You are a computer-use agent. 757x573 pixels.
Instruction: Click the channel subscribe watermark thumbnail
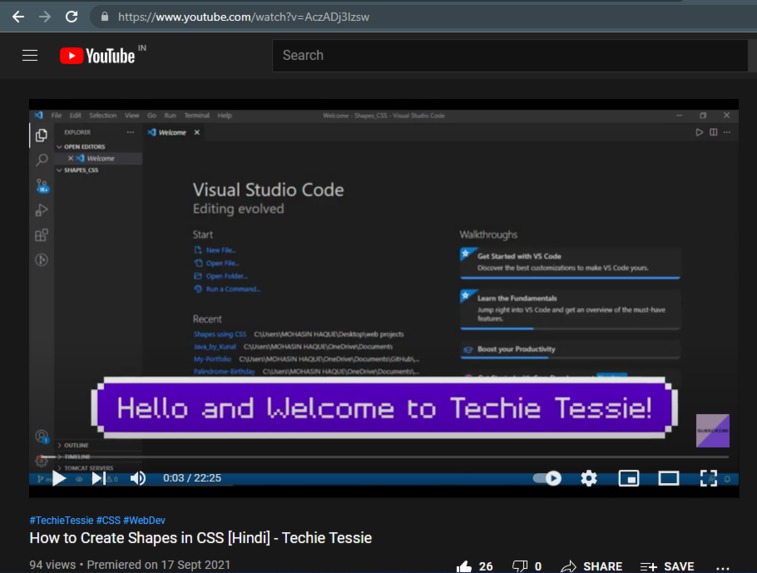click(713, 431)
